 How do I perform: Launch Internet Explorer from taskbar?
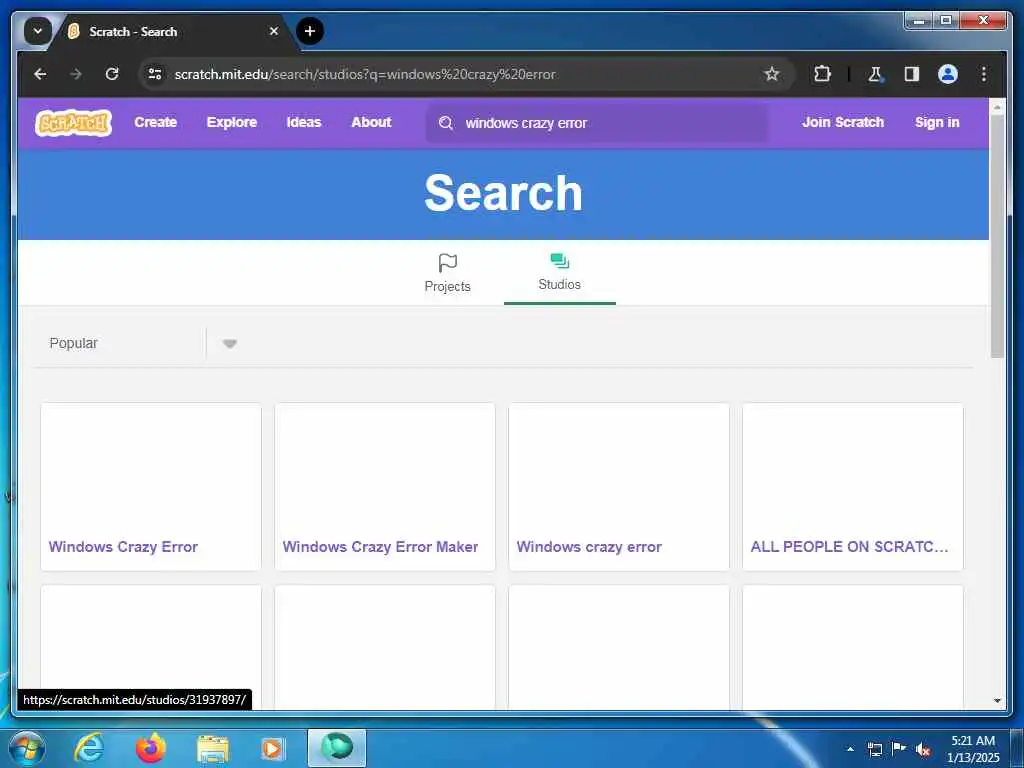(89, 748)
